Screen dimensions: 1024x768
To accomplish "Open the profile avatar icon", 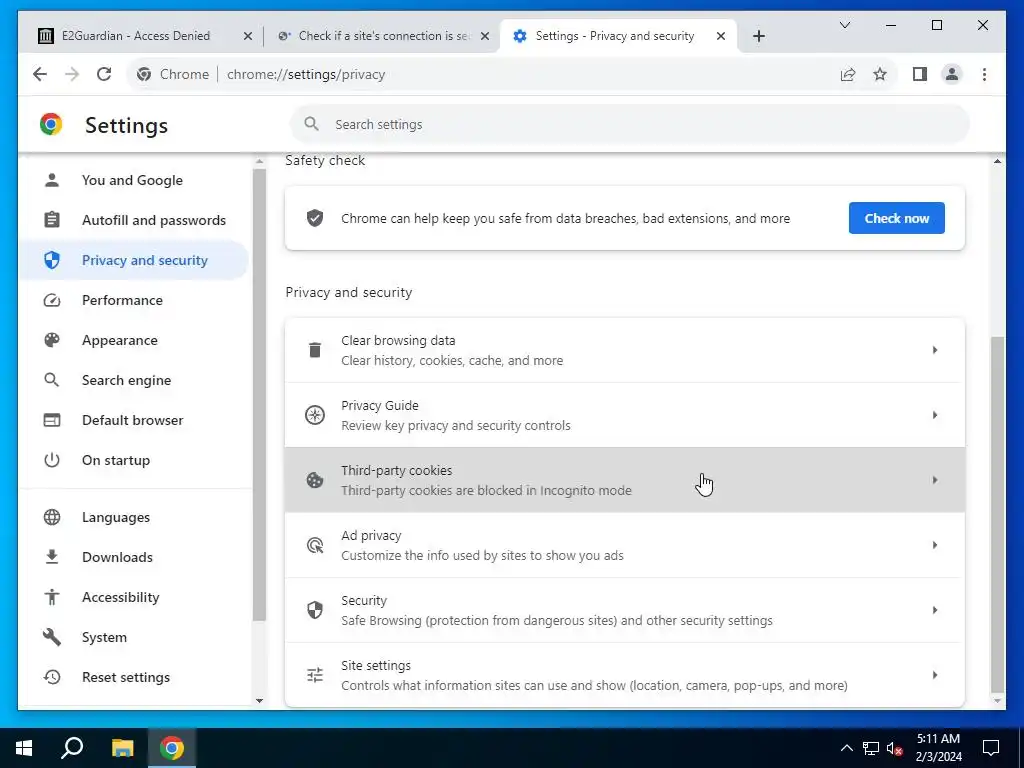I will (x=952, y=74).
